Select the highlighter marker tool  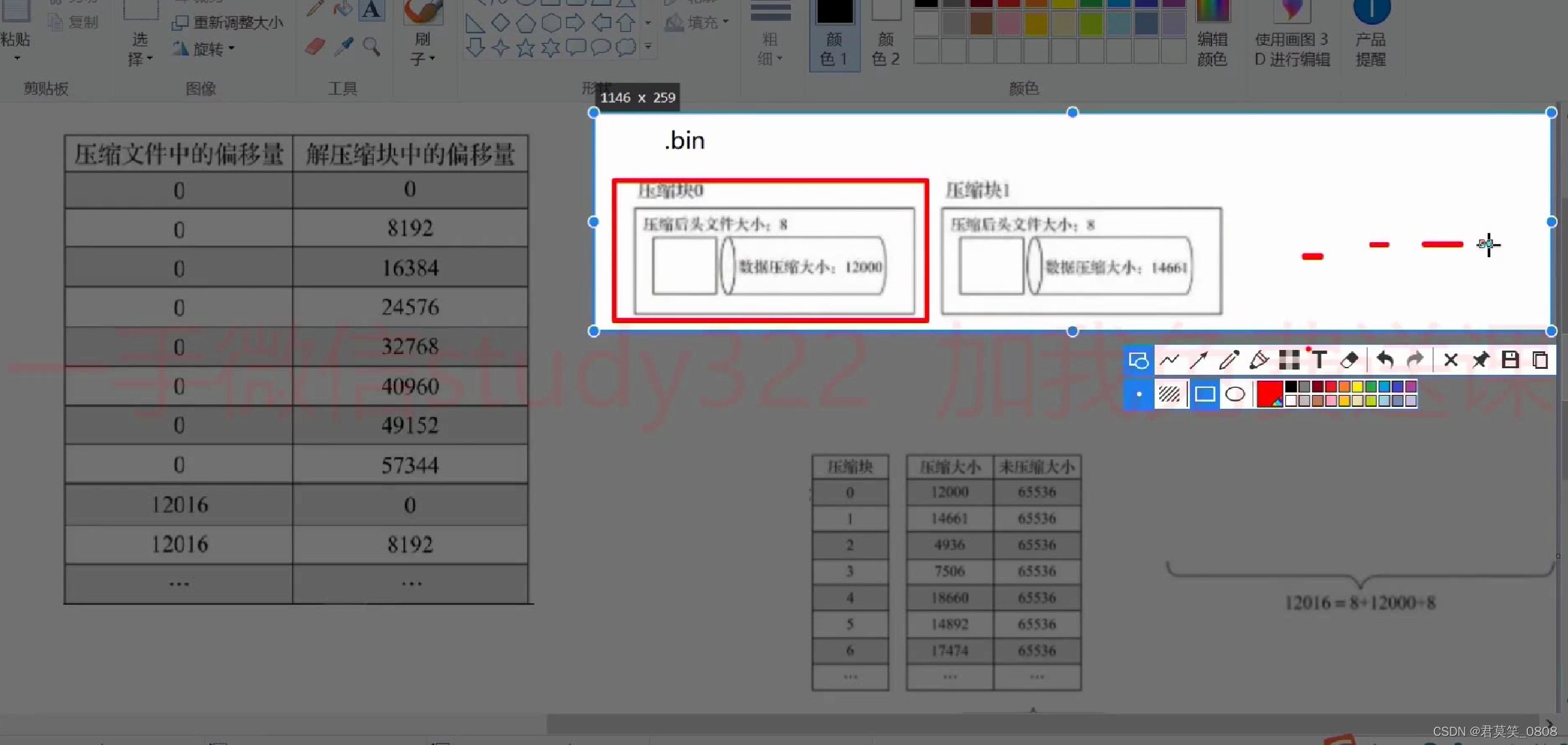[x=1259, y=360]
